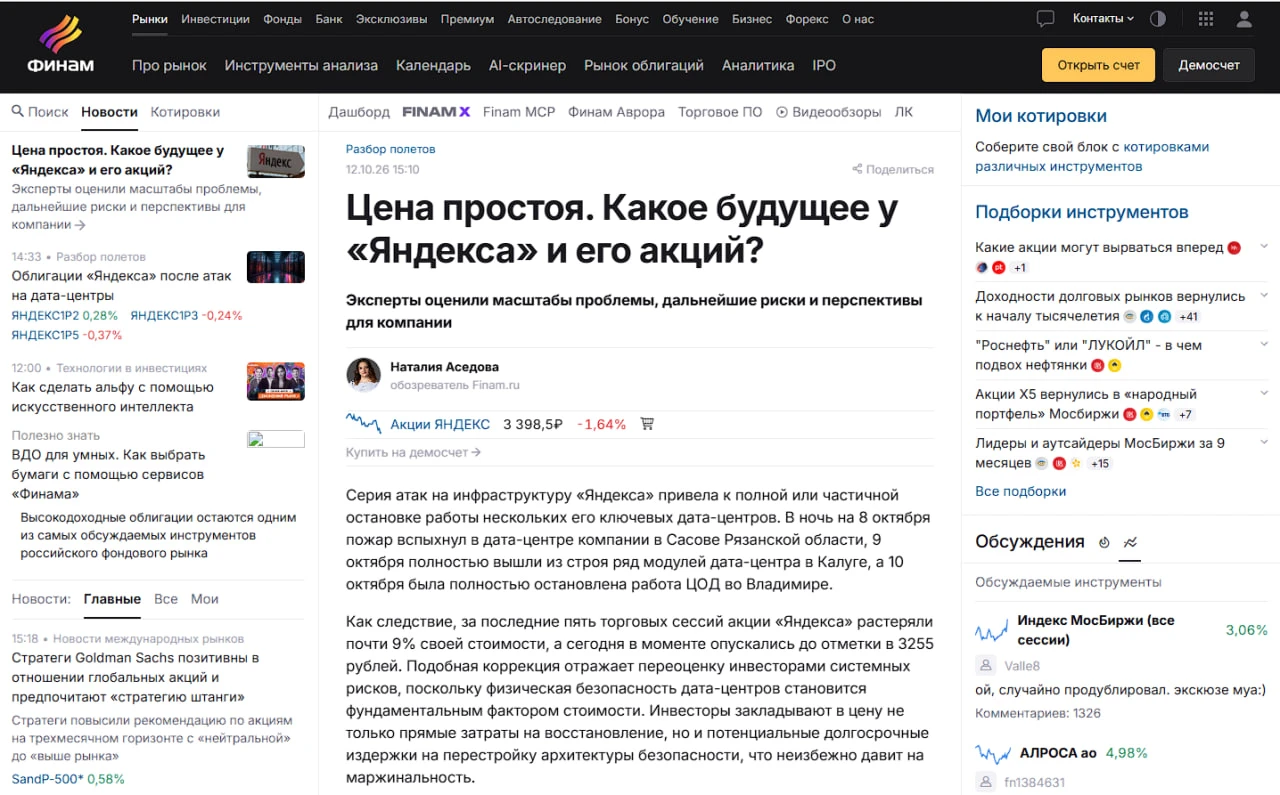Click the Купить на демосчет link
This screenshot has width=1280, height=795.
(x=413, y=452)
